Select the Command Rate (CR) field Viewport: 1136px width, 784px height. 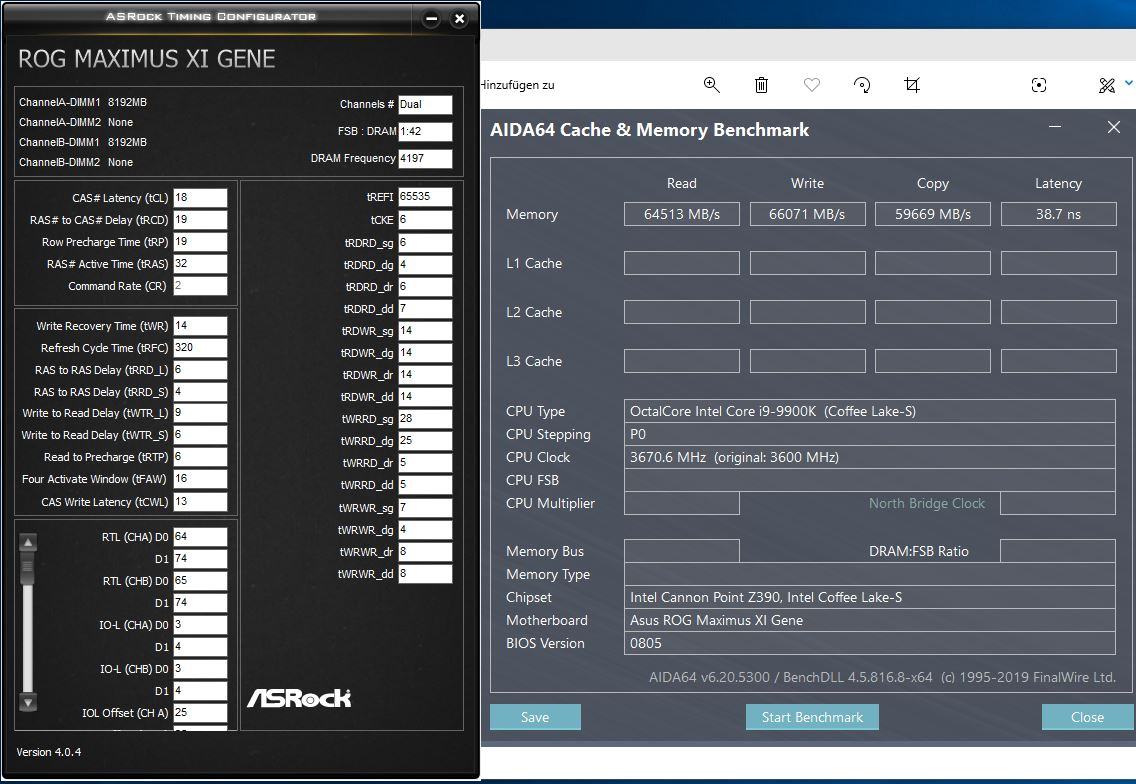[x=200, y=286]
